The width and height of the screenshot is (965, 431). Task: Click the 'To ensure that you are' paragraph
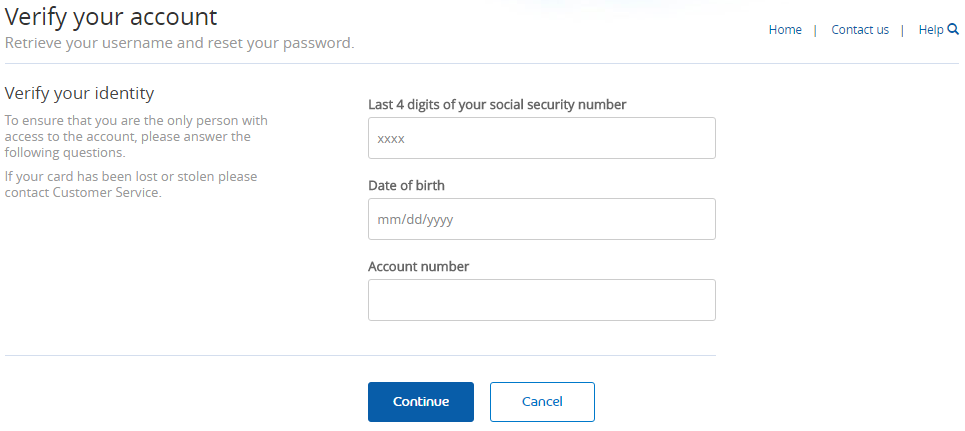pyautogui.click(x=136, y=136)
